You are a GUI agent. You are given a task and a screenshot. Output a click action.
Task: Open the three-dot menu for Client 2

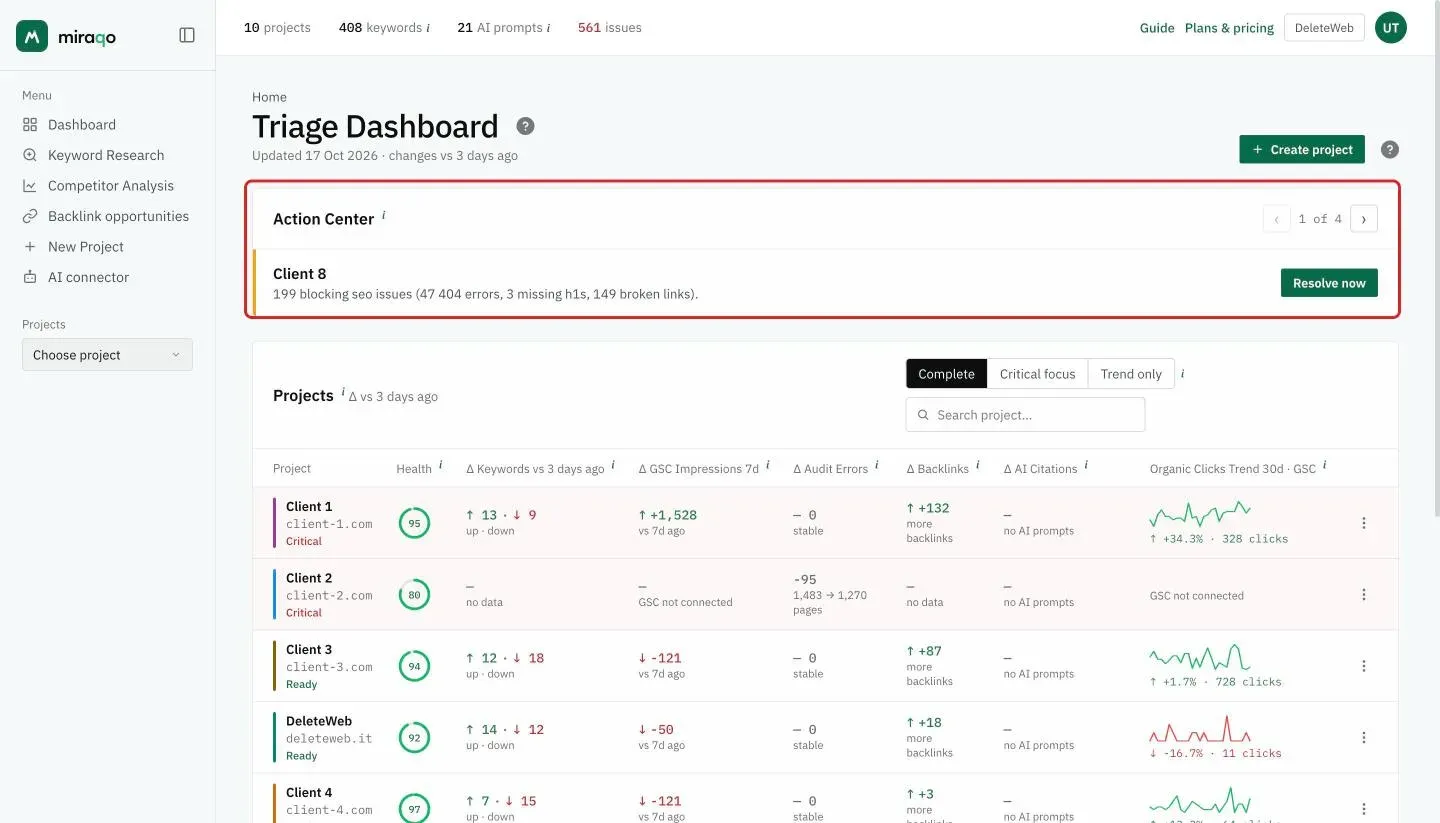tap(1364, 595)
